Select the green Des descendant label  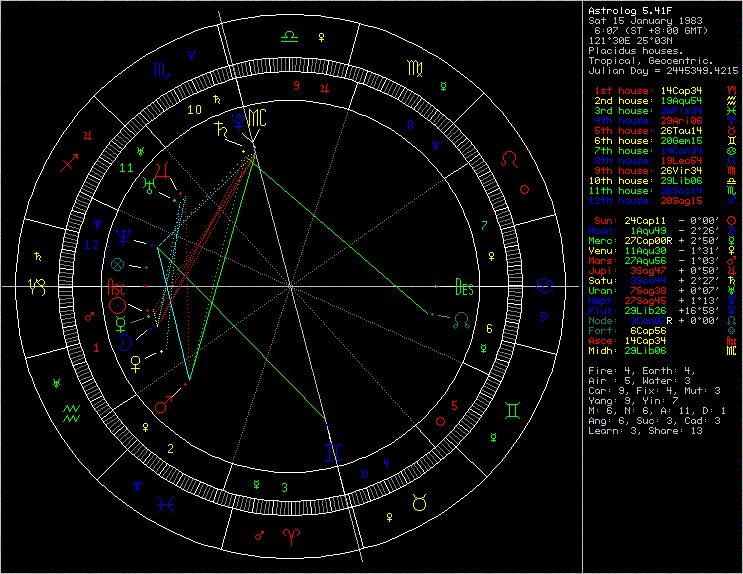464,289
